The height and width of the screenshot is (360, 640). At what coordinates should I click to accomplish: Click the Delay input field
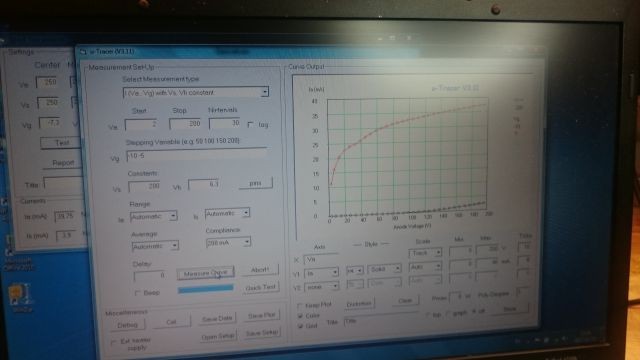pyautogui.click(x=150, y=276)
